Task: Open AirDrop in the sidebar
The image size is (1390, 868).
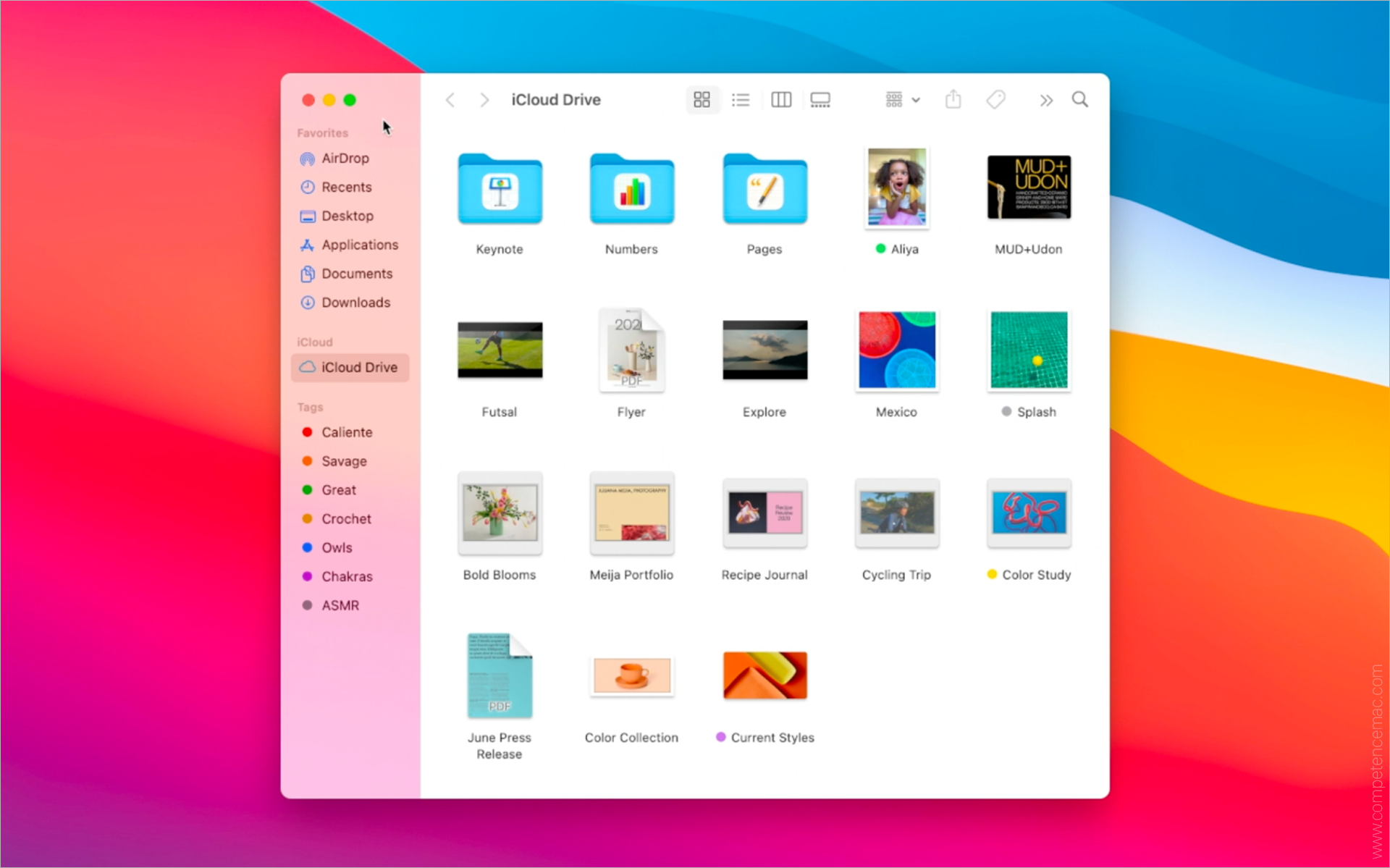Action: pos(345,158)
